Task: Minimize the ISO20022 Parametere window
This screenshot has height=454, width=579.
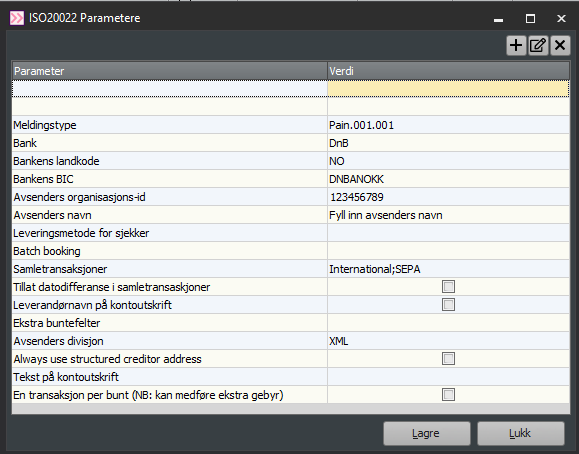Action: [499, 18]
